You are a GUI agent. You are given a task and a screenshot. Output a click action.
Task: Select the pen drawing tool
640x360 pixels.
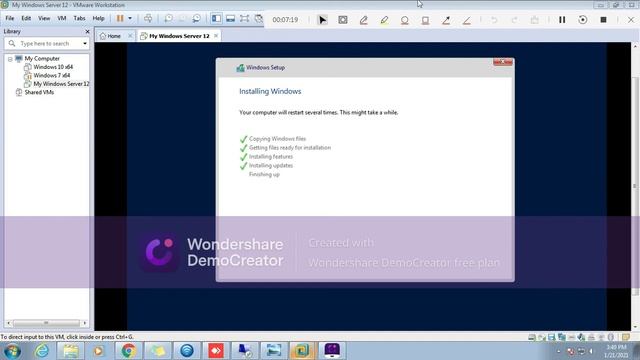pos(363,20)
